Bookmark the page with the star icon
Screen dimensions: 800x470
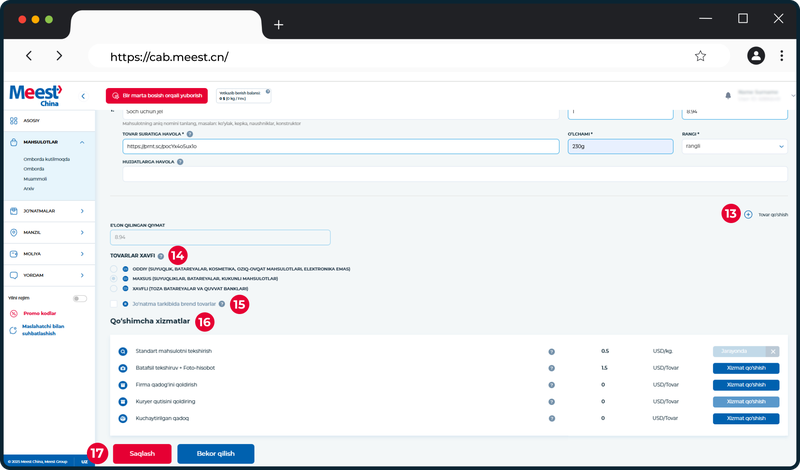[x=700, y=56]
